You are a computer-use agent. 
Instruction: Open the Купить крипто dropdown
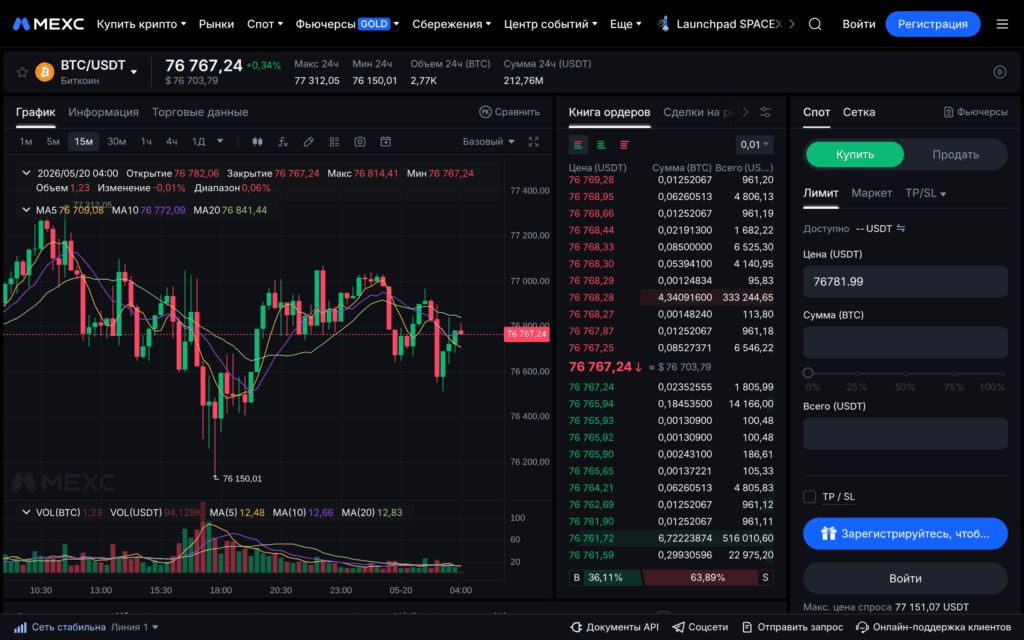141,24
